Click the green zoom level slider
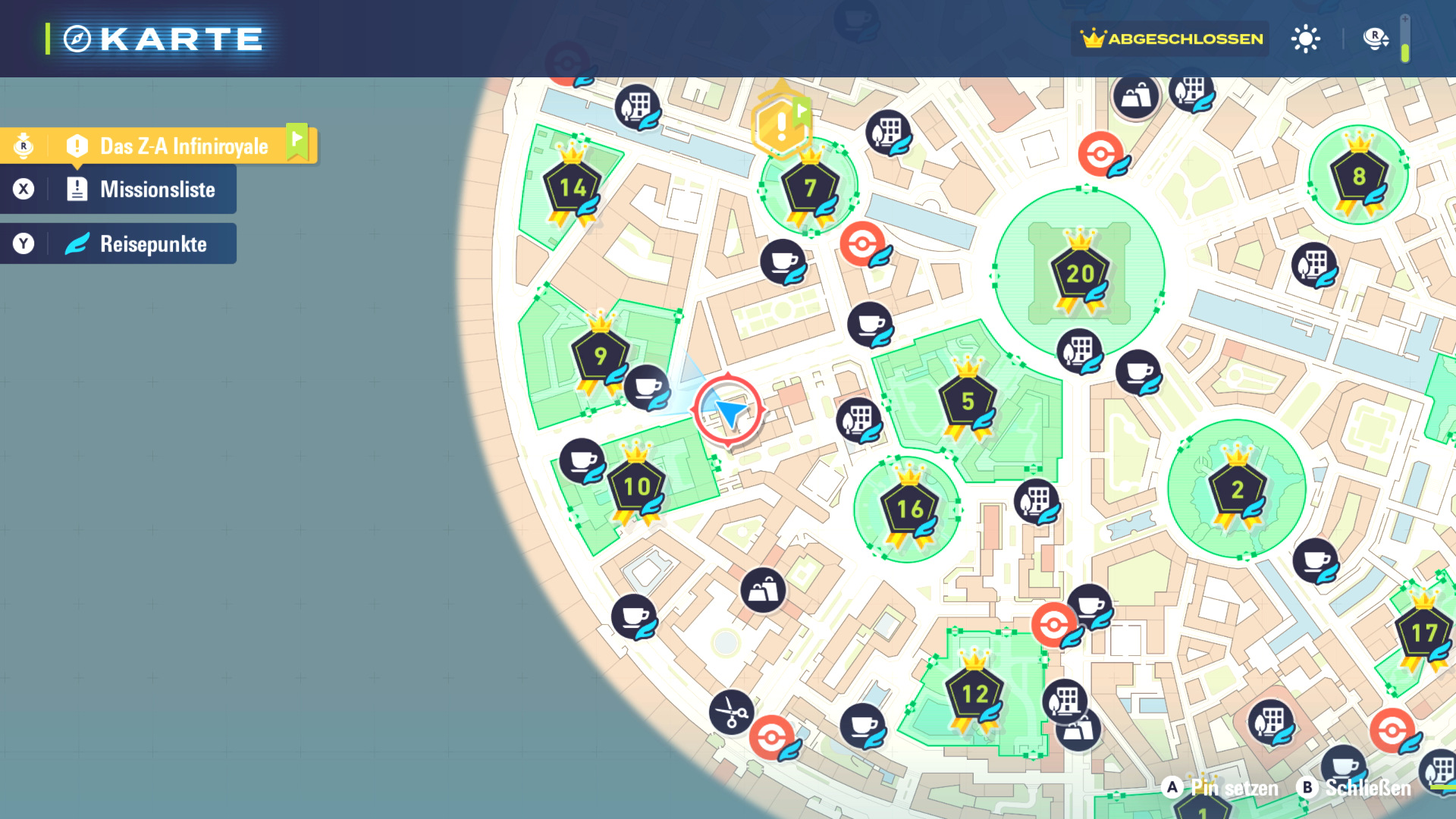 (x=1404, y=52)
